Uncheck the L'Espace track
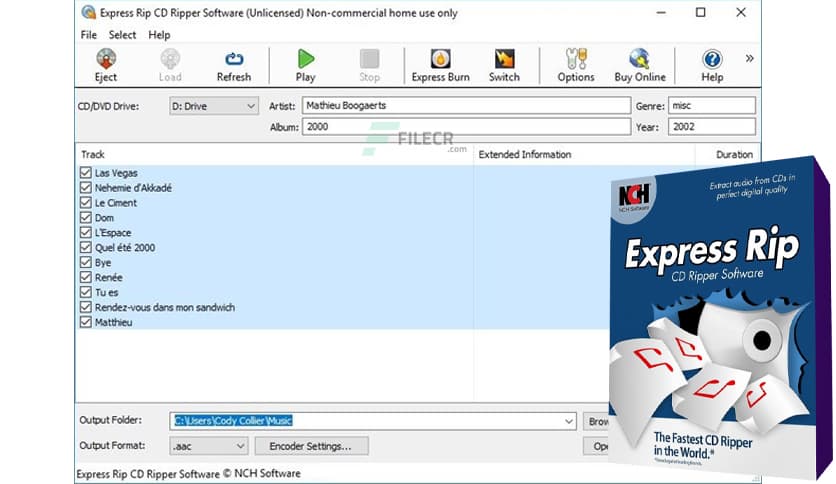 point(85,232)
